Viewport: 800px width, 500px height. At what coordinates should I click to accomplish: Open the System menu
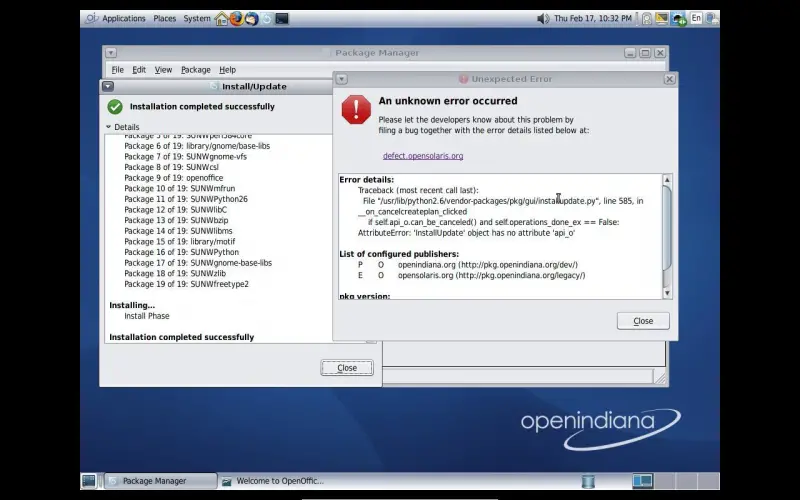pos(197,18)
